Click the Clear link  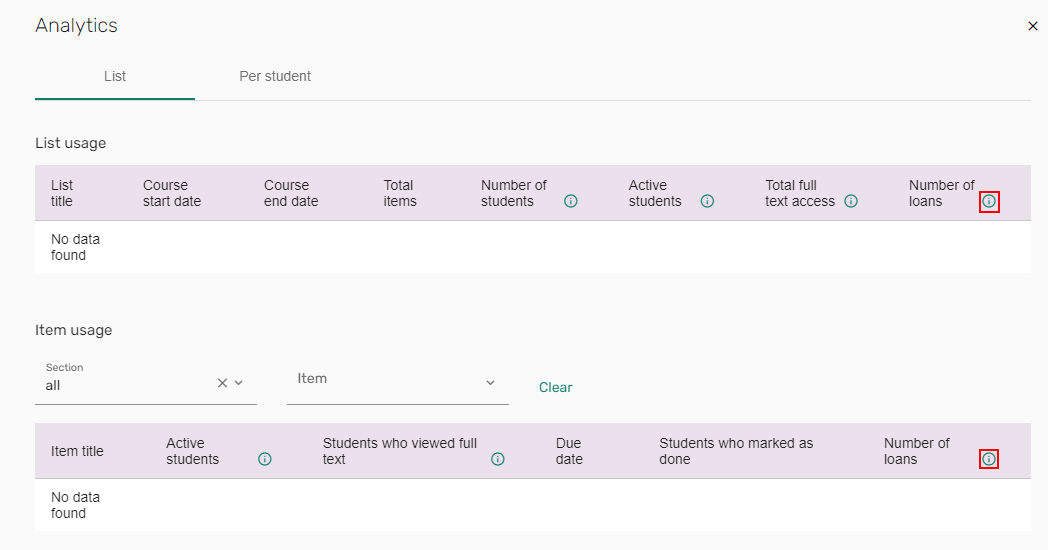coord(555,387)
